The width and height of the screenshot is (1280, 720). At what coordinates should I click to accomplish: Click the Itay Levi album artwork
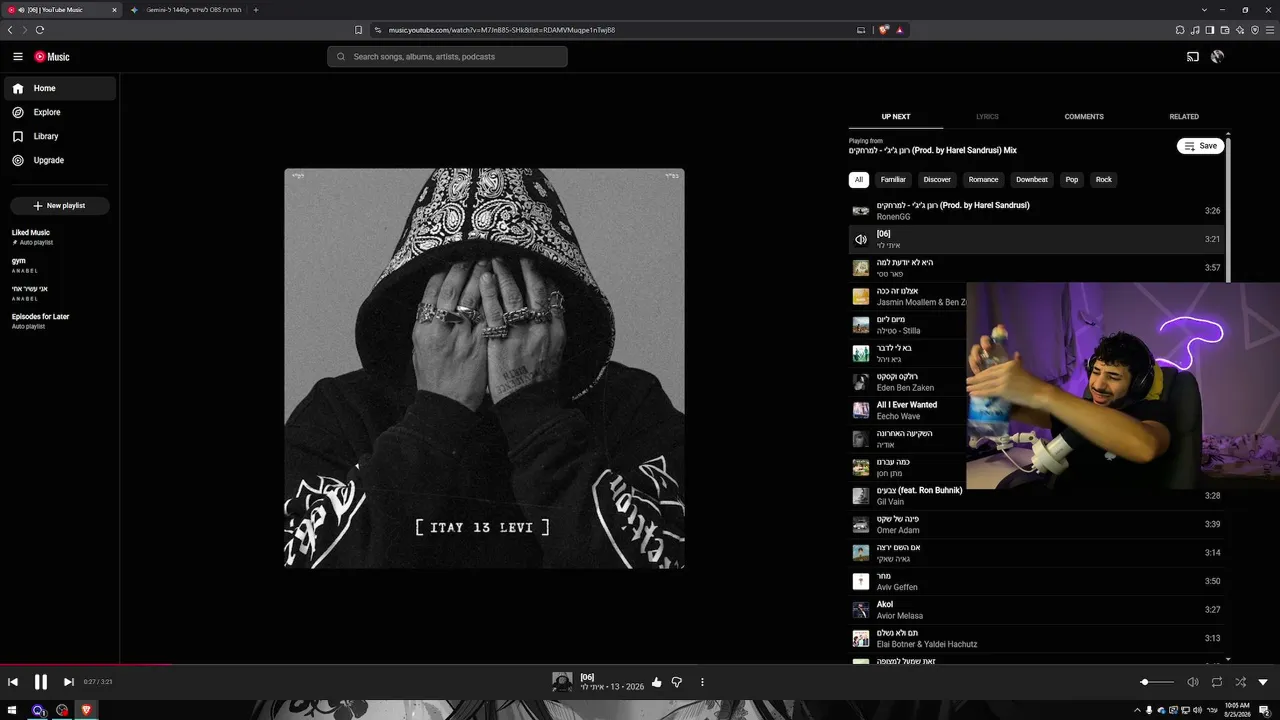pos(484,368)
